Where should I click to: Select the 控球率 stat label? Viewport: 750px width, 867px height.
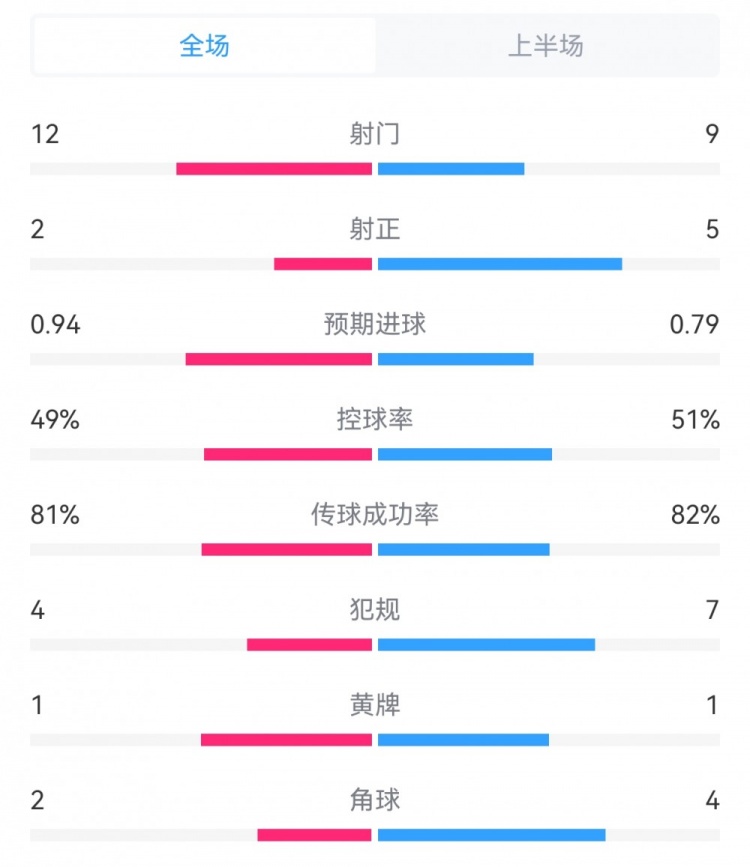tap(374, 419)
